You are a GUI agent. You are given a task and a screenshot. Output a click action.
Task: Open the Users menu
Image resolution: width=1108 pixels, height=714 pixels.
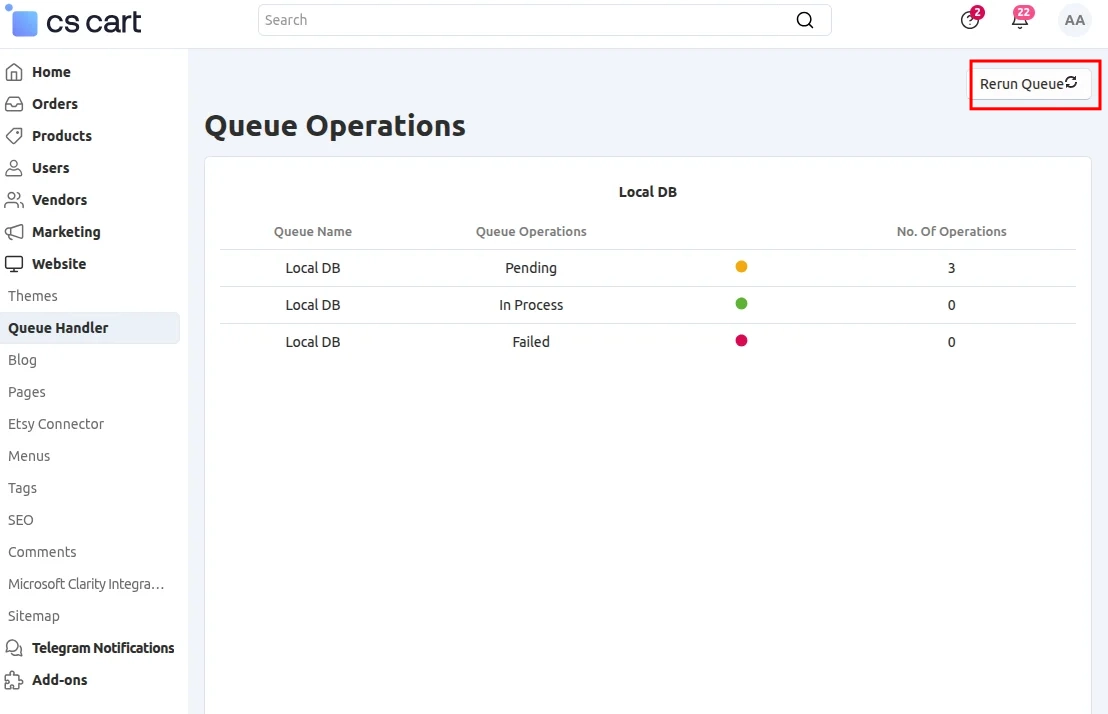click(50, 168)
